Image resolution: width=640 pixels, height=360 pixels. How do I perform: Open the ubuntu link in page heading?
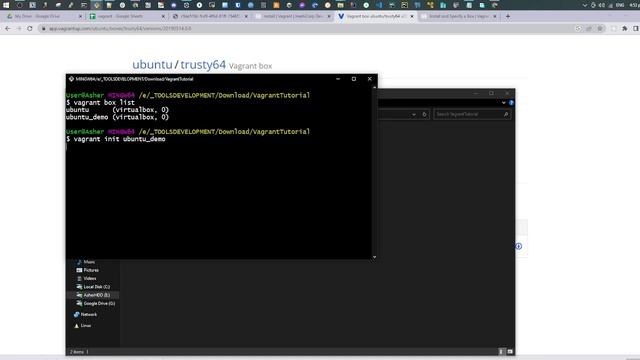152,64
